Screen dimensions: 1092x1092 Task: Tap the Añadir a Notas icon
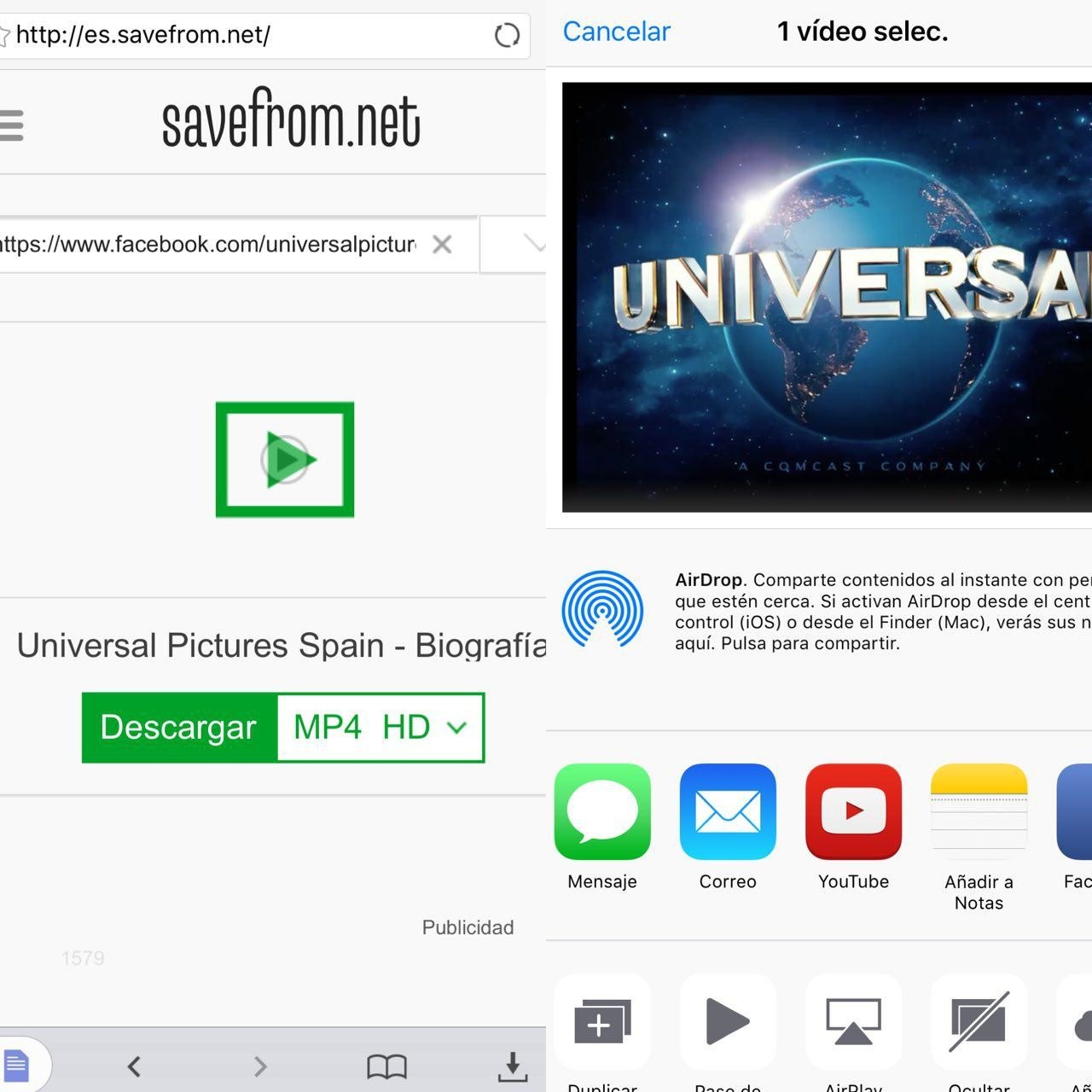tap(979, 812)
